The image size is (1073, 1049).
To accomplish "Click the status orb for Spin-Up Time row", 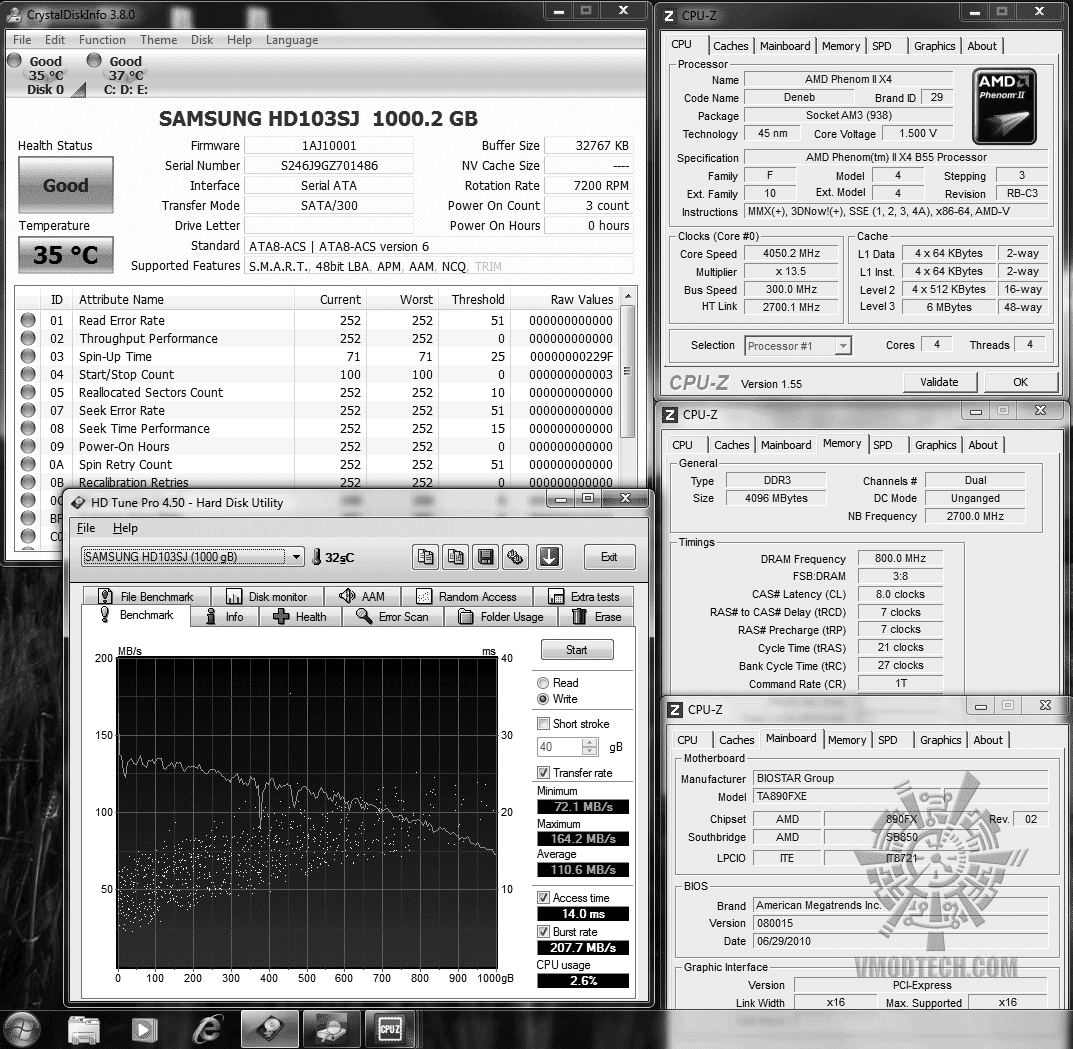I will coord(28,357).
